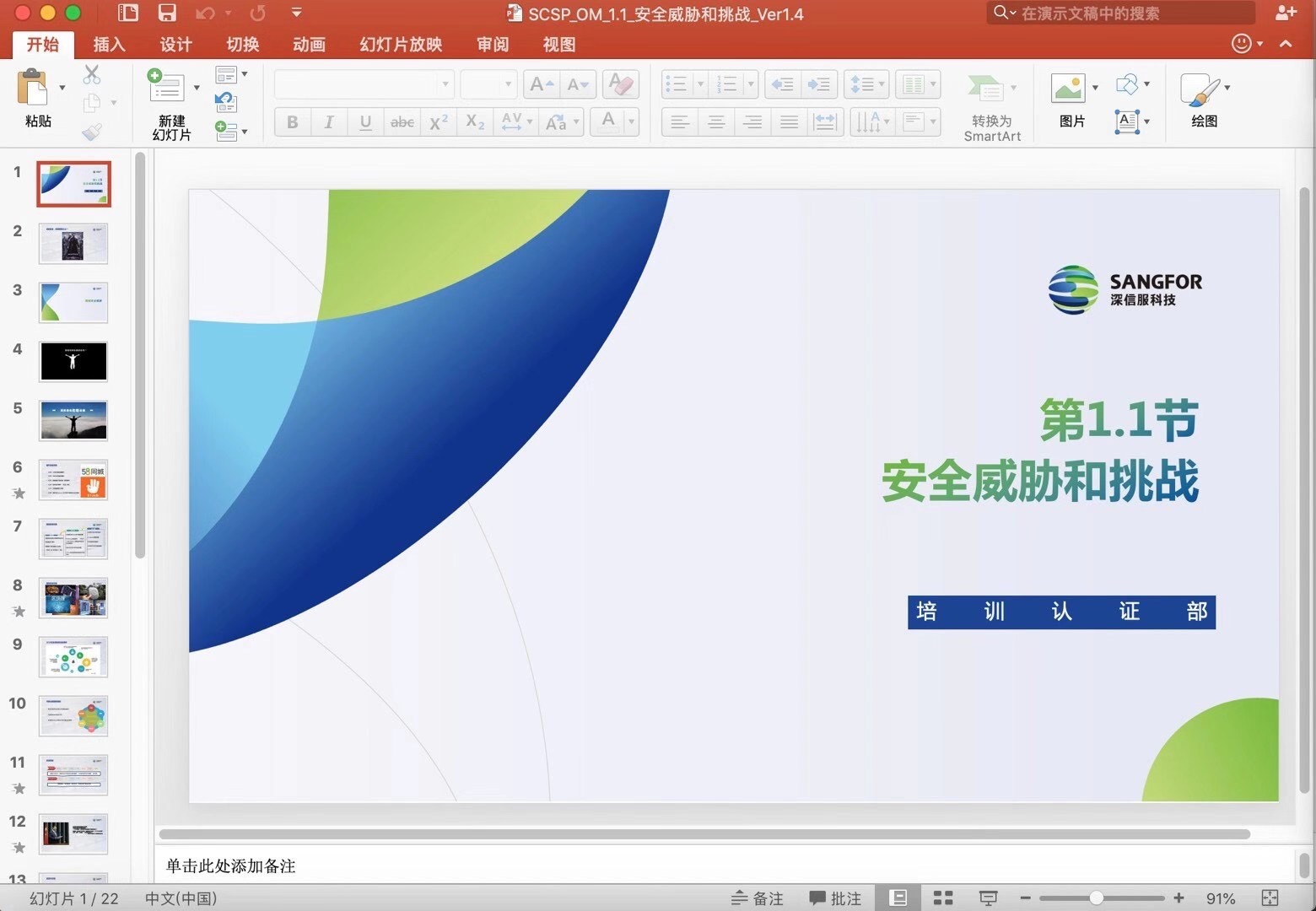Open the 幻灯片放映 tab
The height and width of the screenshot is (911, 1316).
click(401, 44)
